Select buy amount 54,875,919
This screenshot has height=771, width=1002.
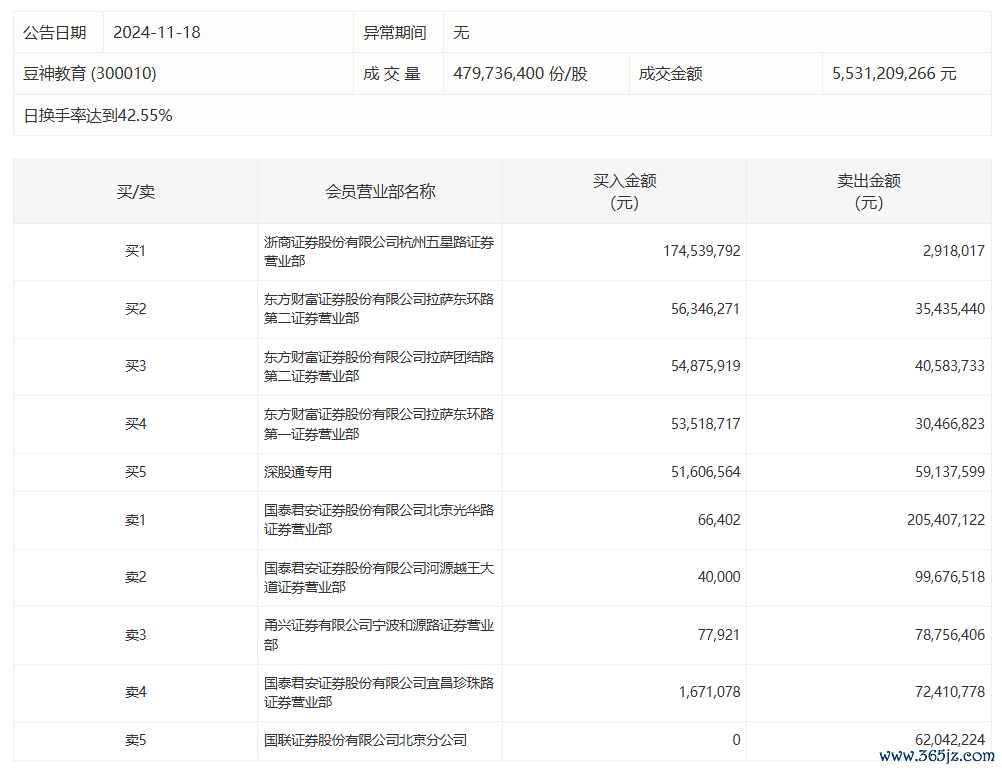click(705, 366)
